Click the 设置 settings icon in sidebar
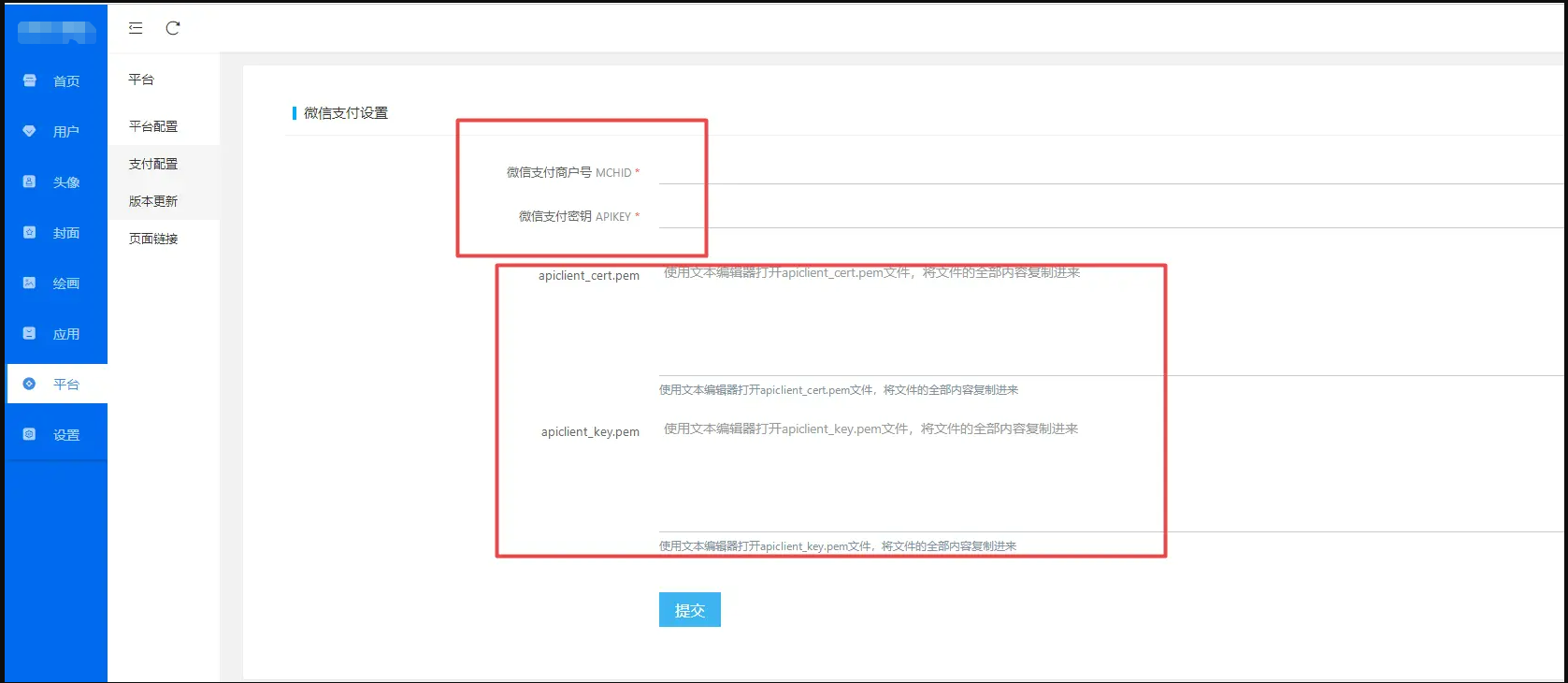The image size is (1568, 683). point(29,434)
